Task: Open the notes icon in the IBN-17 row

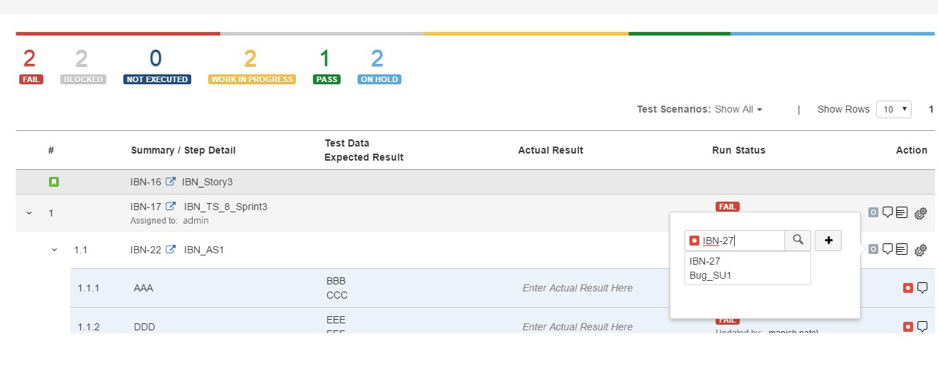Action: (x=902, y=212)
